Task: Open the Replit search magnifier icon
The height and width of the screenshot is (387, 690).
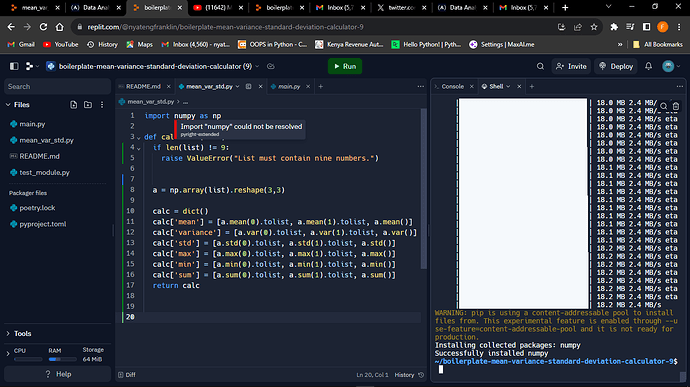Action: 540,66
